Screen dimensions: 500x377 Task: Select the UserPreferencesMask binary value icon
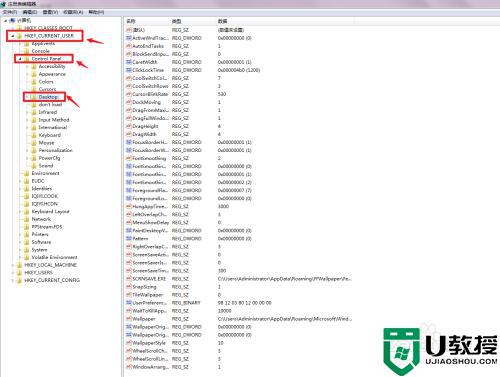129,303
